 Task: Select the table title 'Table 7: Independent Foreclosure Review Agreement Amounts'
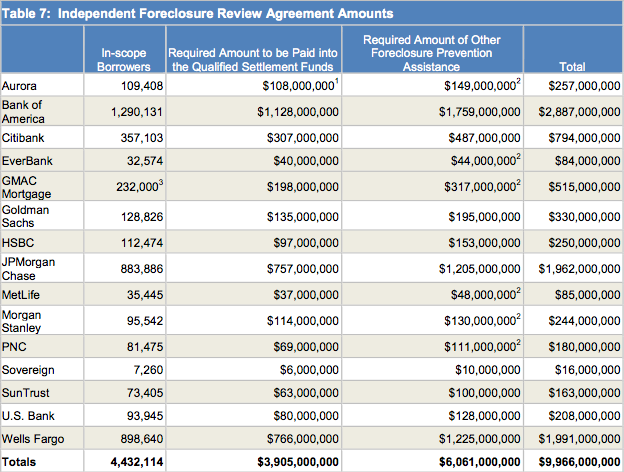(197, 14)
